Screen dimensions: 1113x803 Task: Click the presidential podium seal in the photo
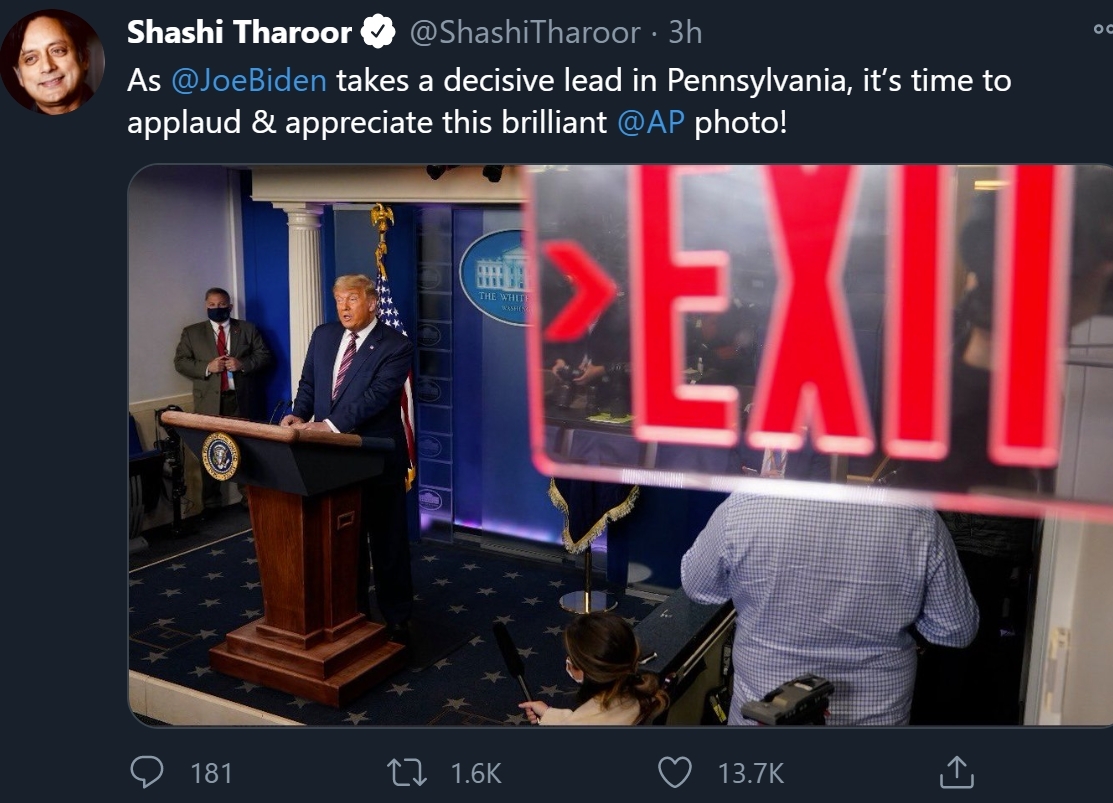pyautogui.click(x=221, y=456)
